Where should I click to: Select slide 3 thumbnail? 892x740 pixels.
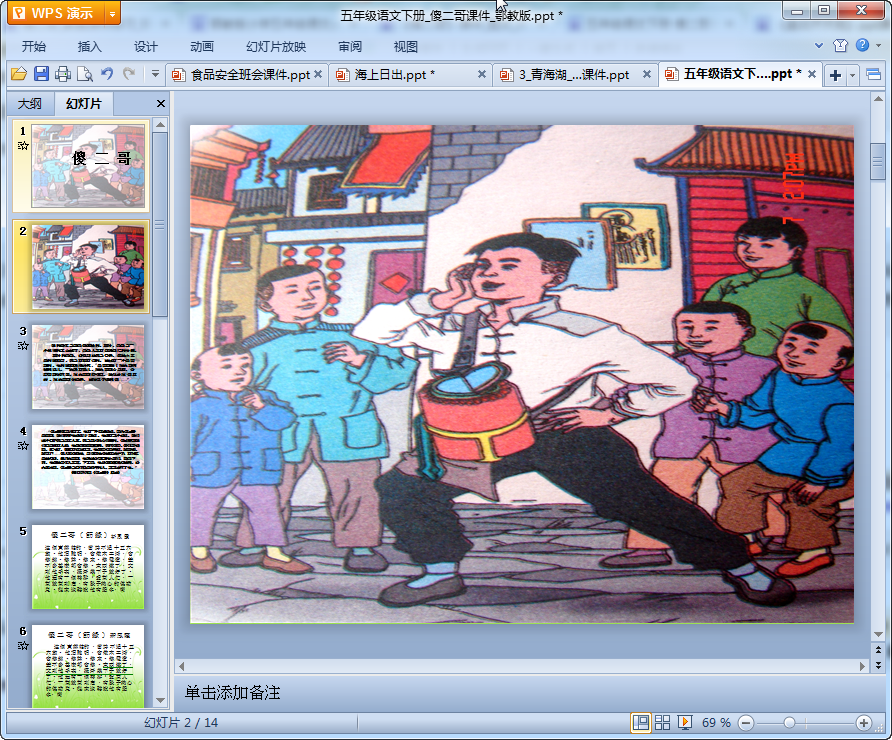coord(88,367)
